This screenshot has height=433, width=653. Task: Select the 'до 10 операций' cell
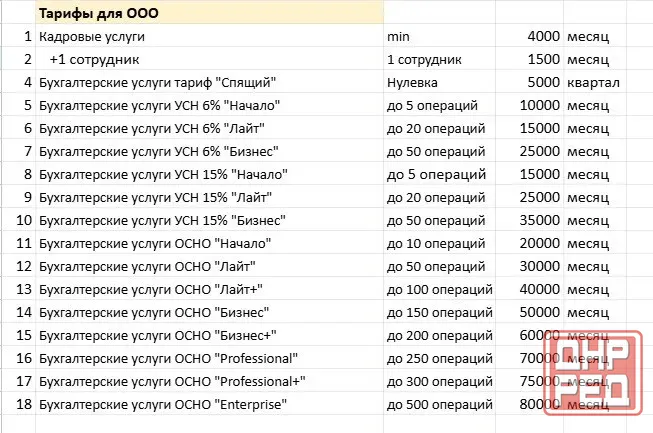[x=439, y=243]
